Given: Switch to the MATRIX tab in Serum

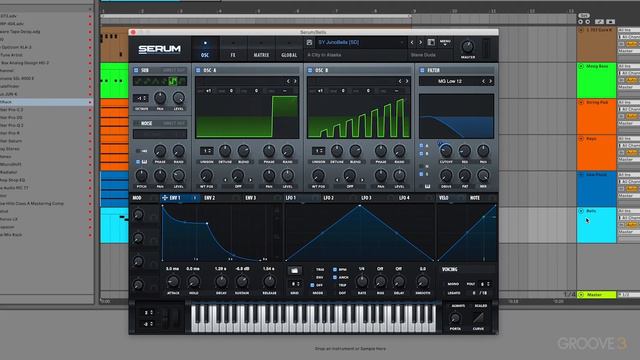Looking at the screenshot, I should 261,49.
